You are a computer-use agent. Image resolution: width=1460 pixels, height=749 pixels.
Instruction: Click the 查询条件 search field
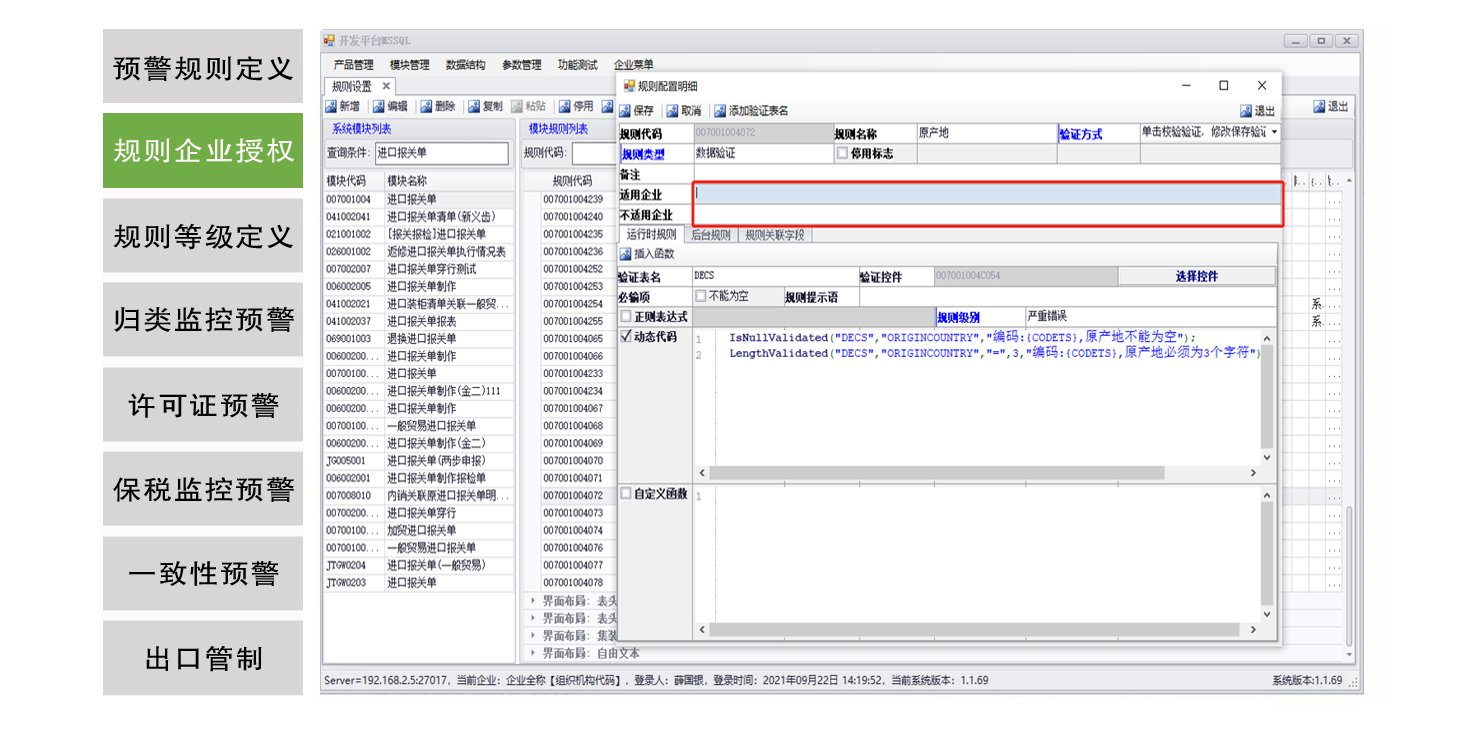[x=442, y=153]
